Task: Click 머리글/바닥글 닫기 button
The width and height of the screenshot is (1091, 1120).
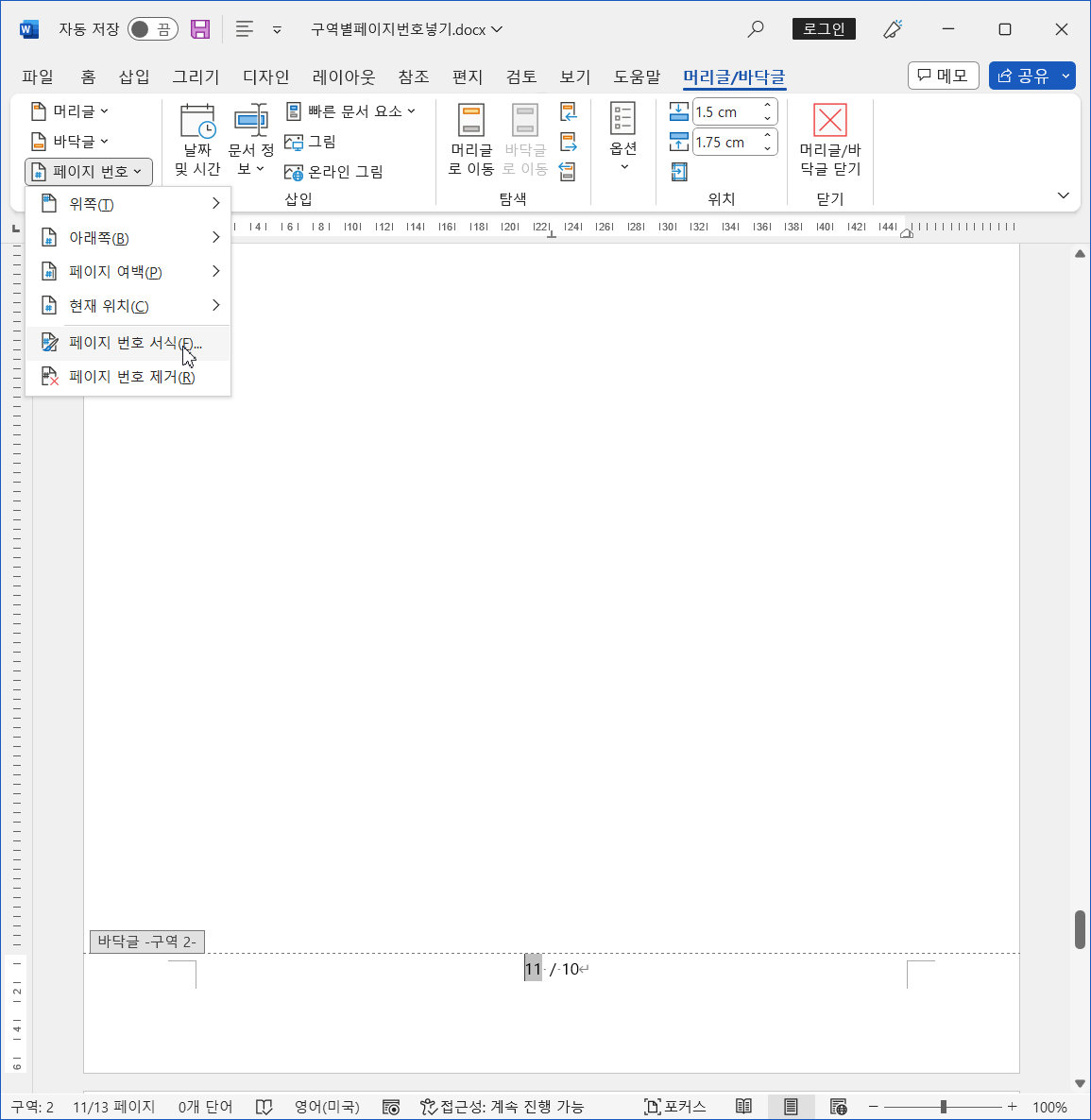Action: point(829,139)
